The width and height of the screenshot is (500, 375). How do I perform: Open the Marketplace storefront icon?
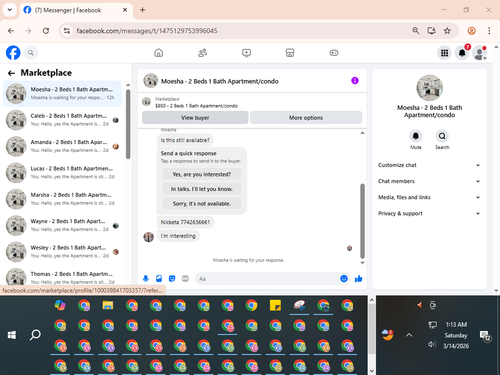coord(290,53)
